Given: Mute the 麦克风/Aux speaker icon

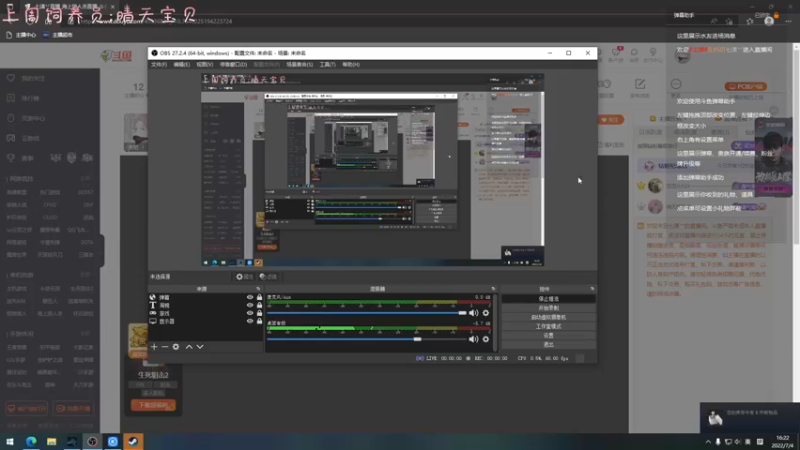Looking at the screenshot, I should pos(473,313).
